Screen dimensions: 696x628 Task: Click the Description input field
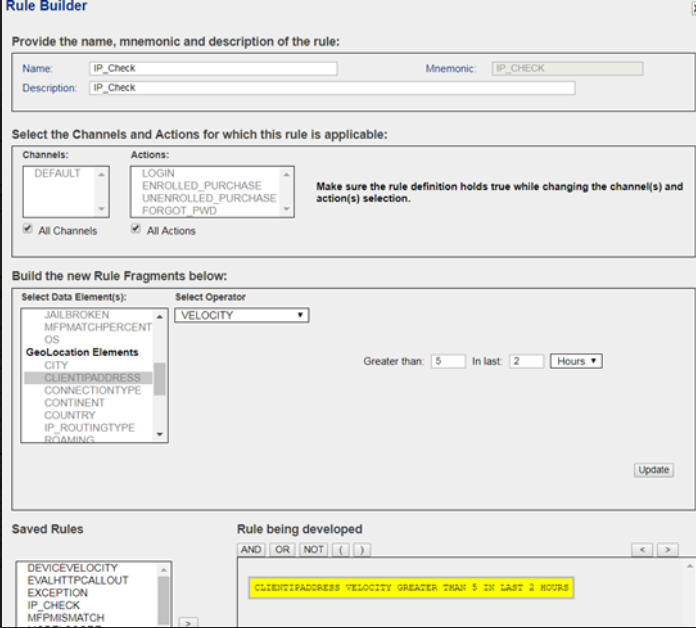(332, 88)
